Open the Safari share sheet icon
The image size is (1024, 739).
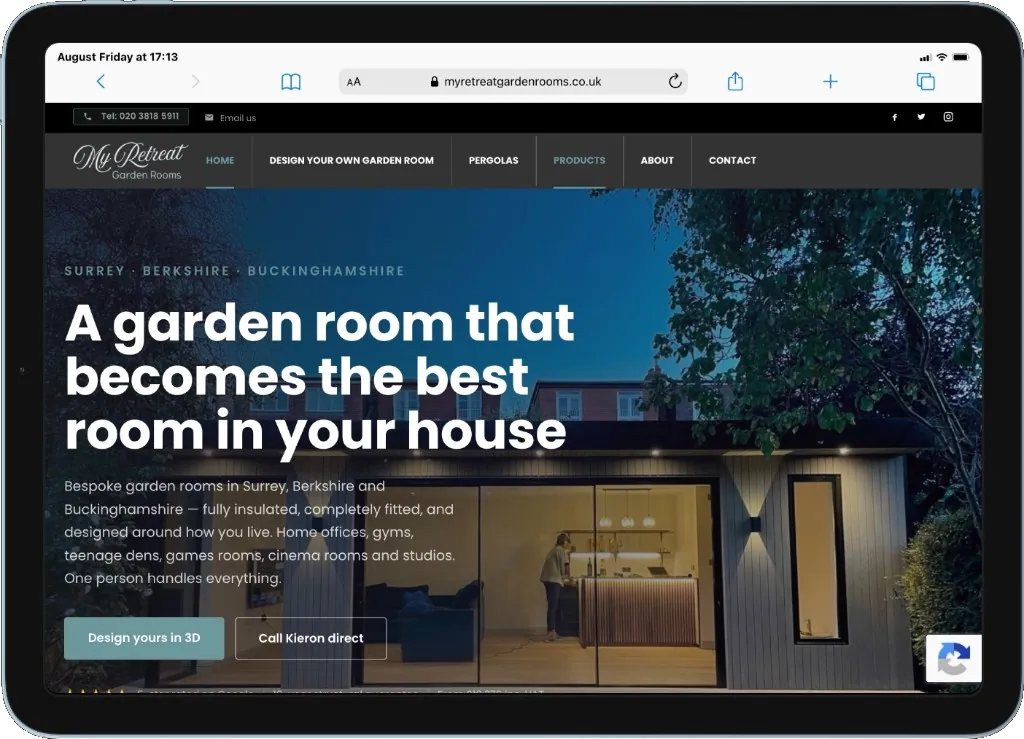(735, 81)
